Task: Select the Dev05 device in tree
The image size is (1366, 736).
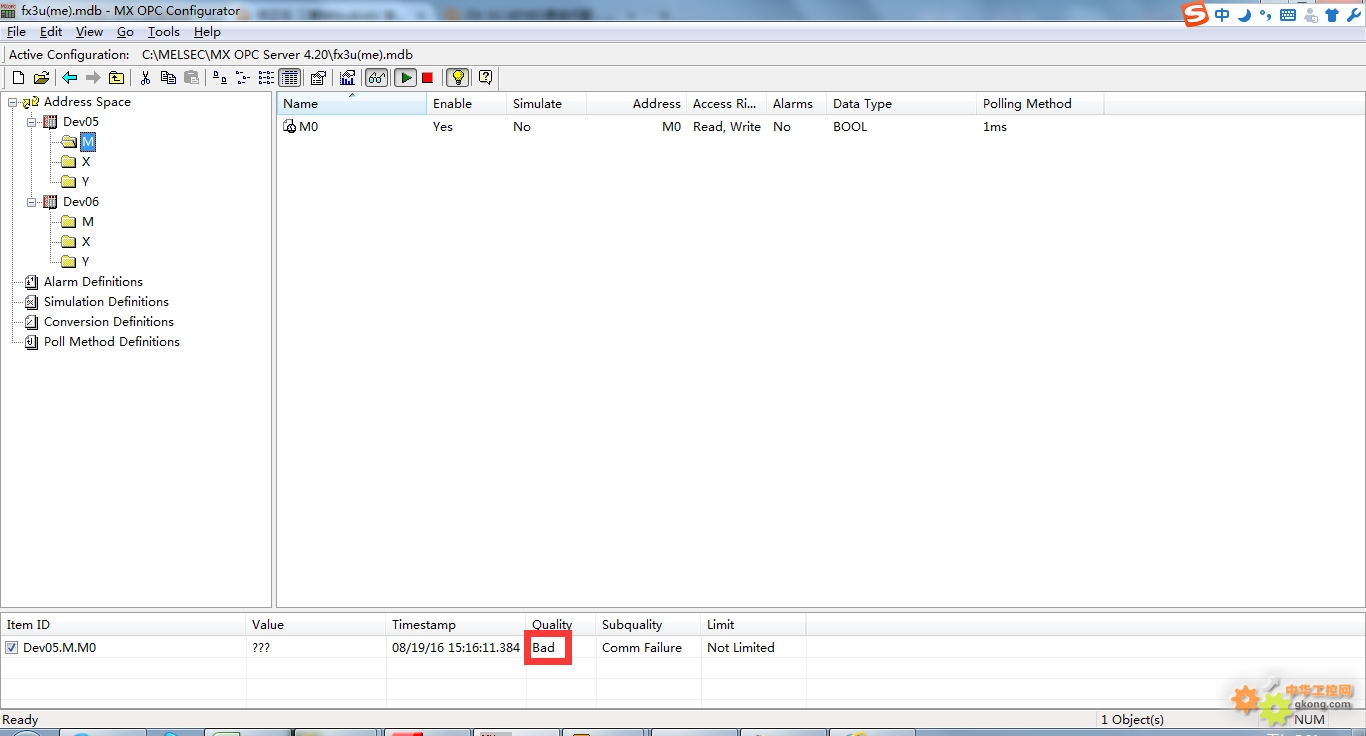Action: click(x=81, y=122)
